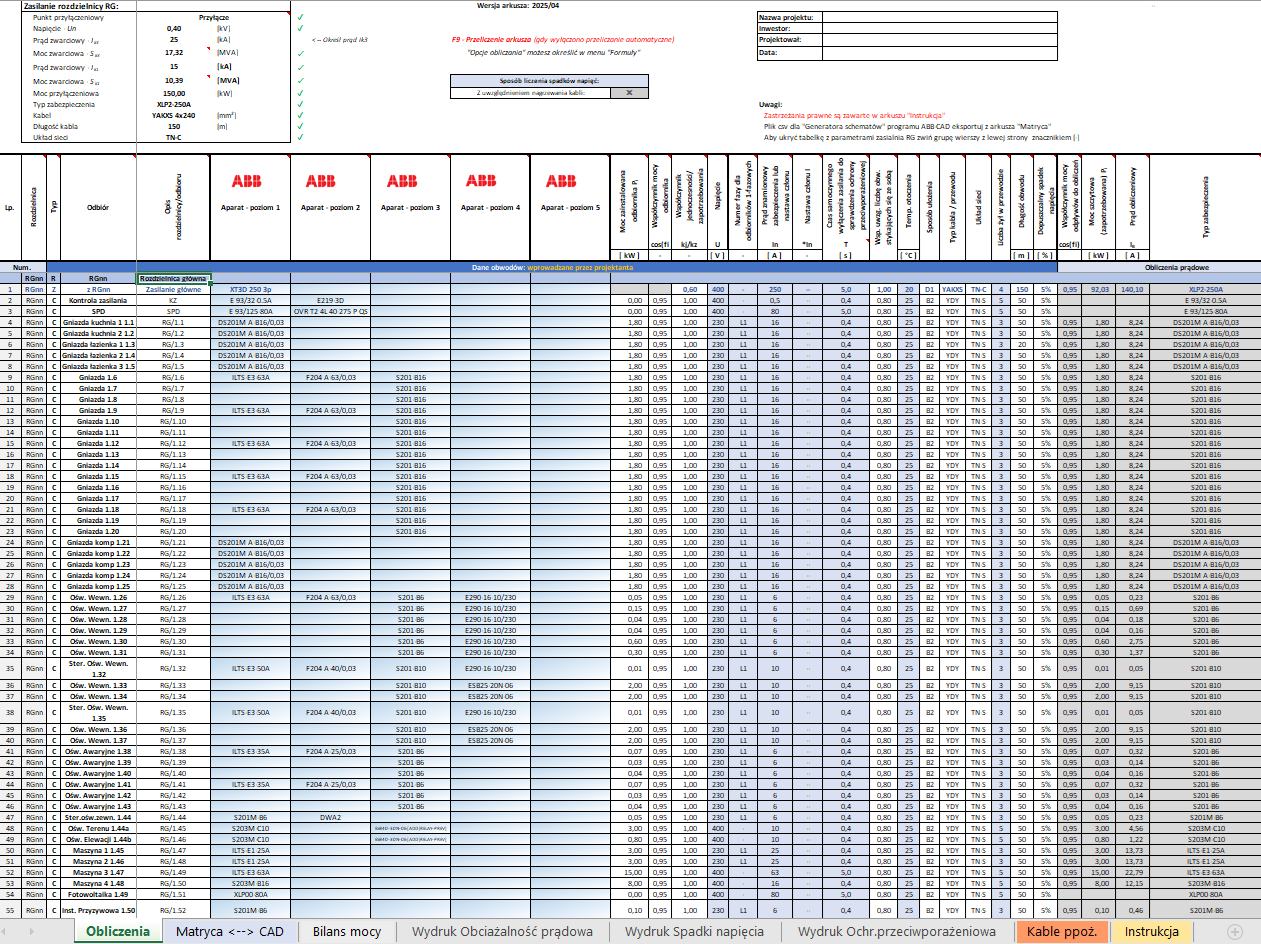
Task: Select the Zasilanie główne cell
Action: click(174, 289)
